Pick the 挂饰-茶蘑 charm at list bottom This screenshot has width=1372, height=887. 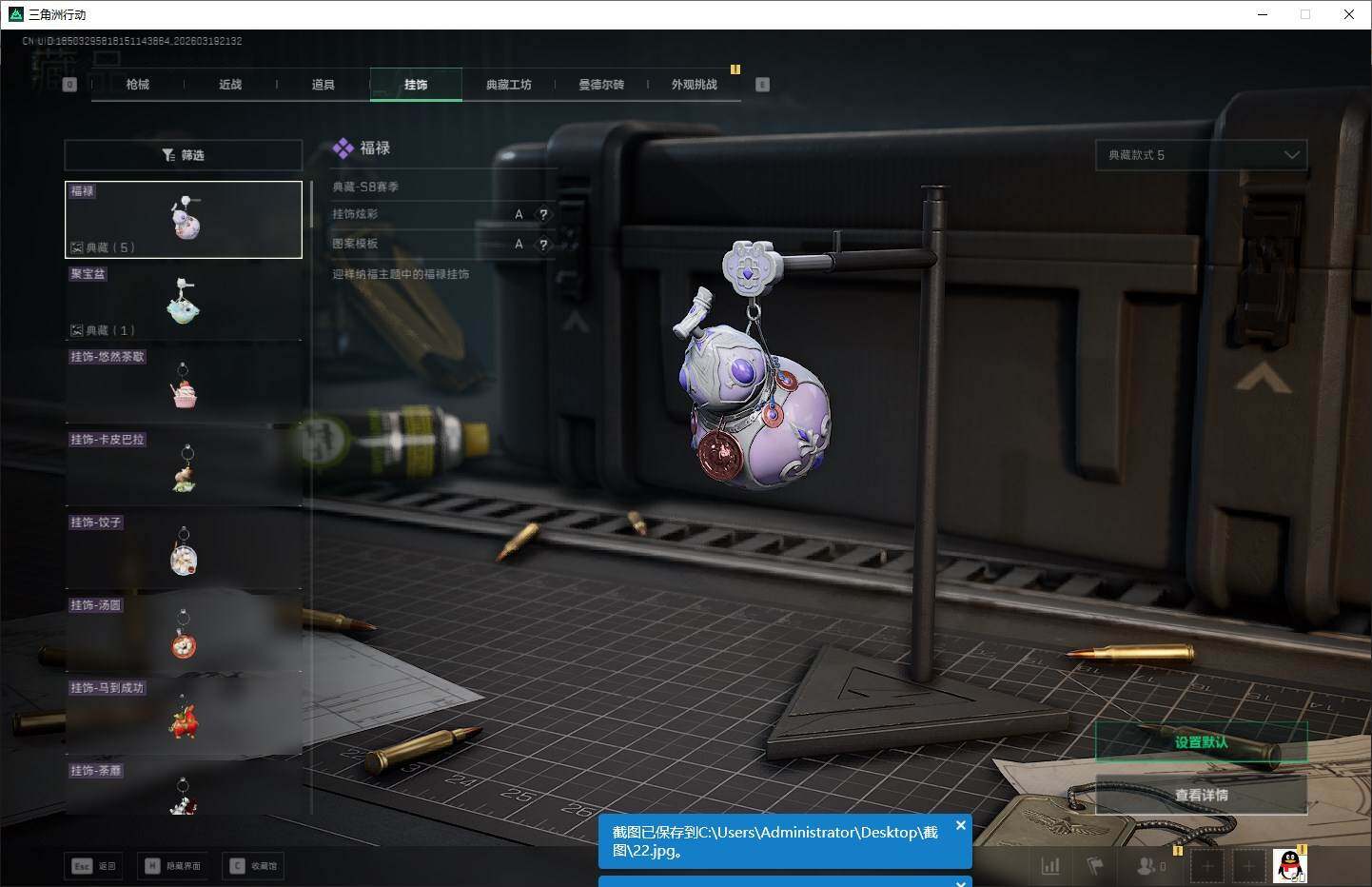(184, 788)
